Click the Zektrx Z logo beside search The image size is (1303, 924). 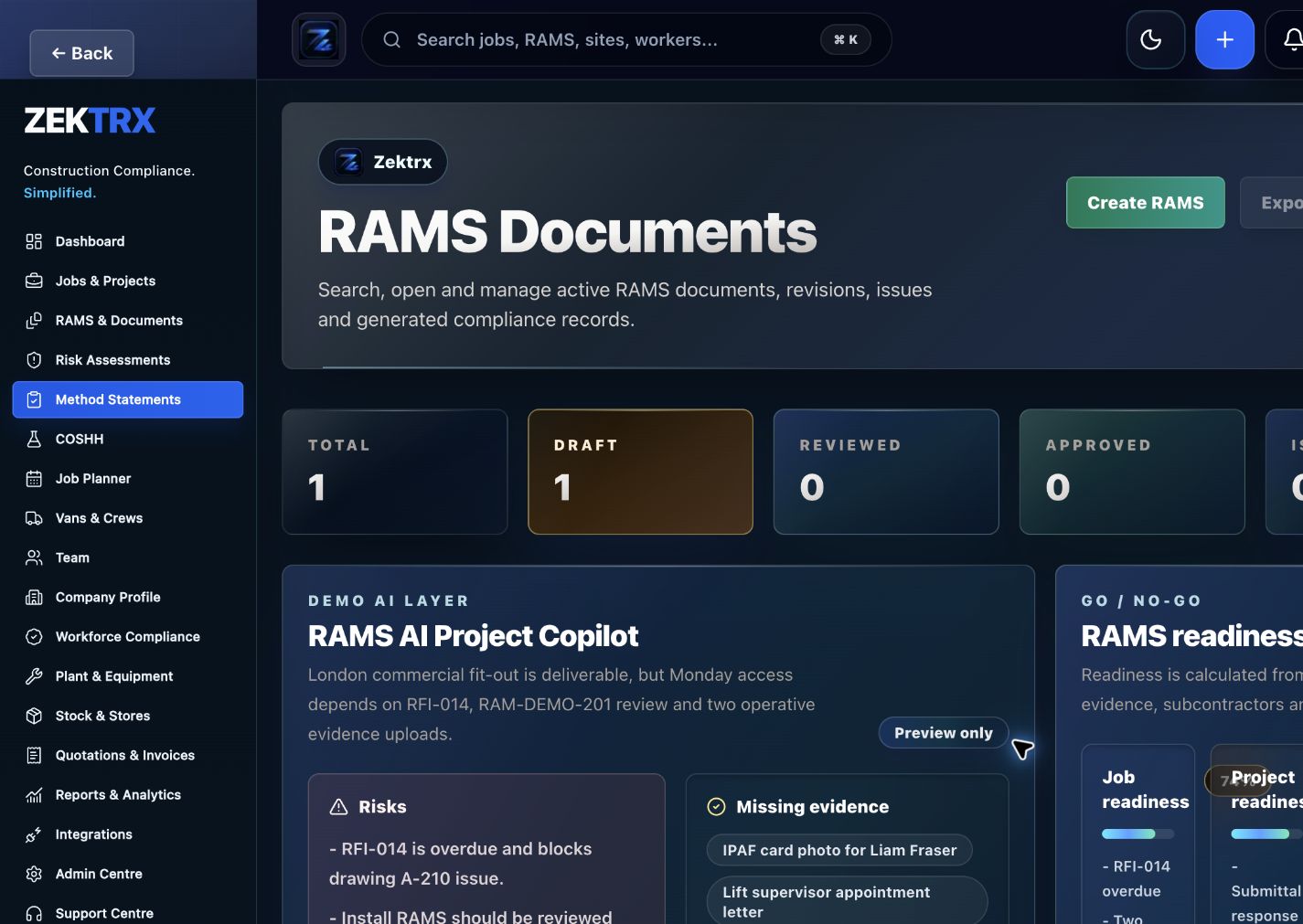pyautogui.click(x=319, y=39)
